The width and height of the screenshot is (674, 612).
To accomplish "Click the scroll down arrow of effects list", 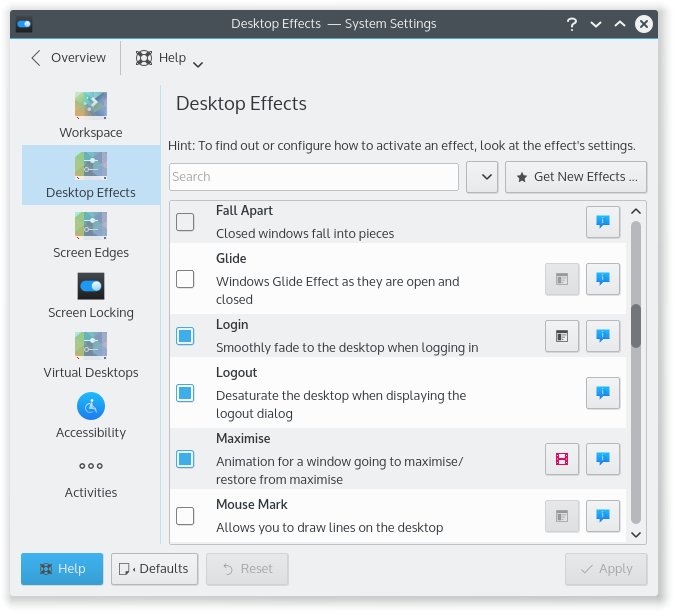I will tap(636, 534).
